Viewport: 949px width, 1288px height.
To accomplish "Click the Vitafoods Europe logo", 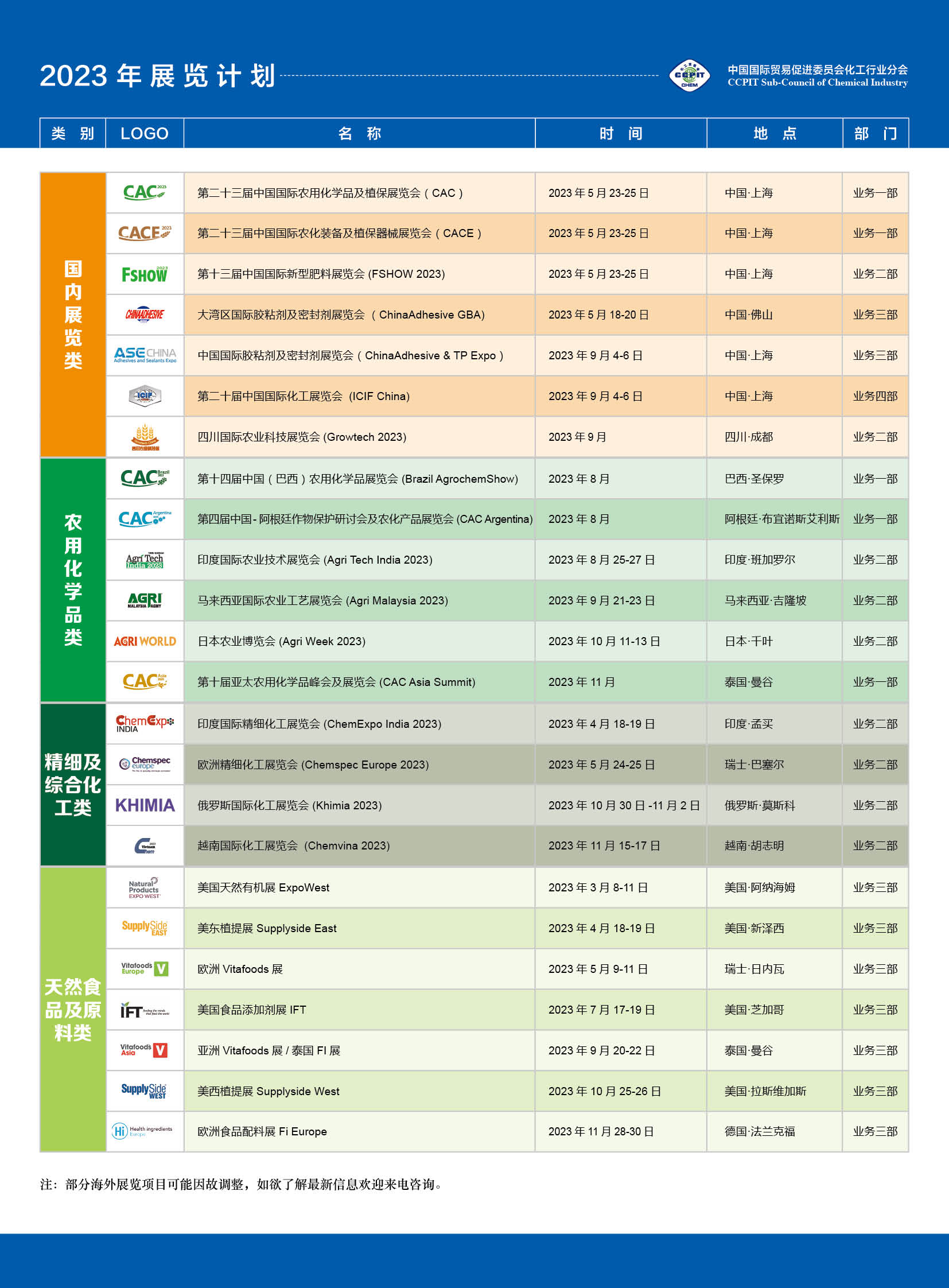I will pyautogui.click(x=145, y=968).
